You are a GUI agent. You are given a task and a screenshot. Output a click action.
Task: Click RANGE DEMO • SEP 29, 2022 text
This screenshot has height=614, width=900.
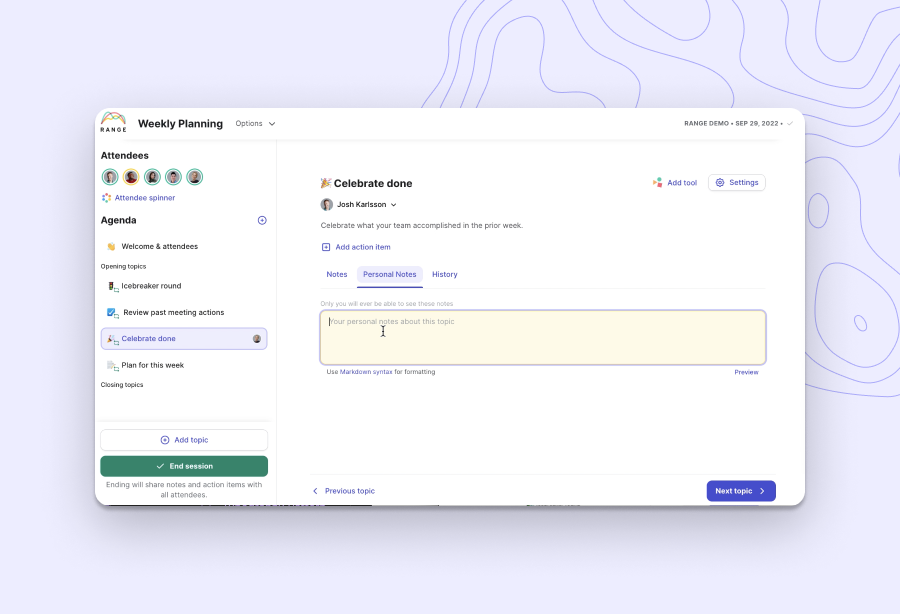click(731, 123)
